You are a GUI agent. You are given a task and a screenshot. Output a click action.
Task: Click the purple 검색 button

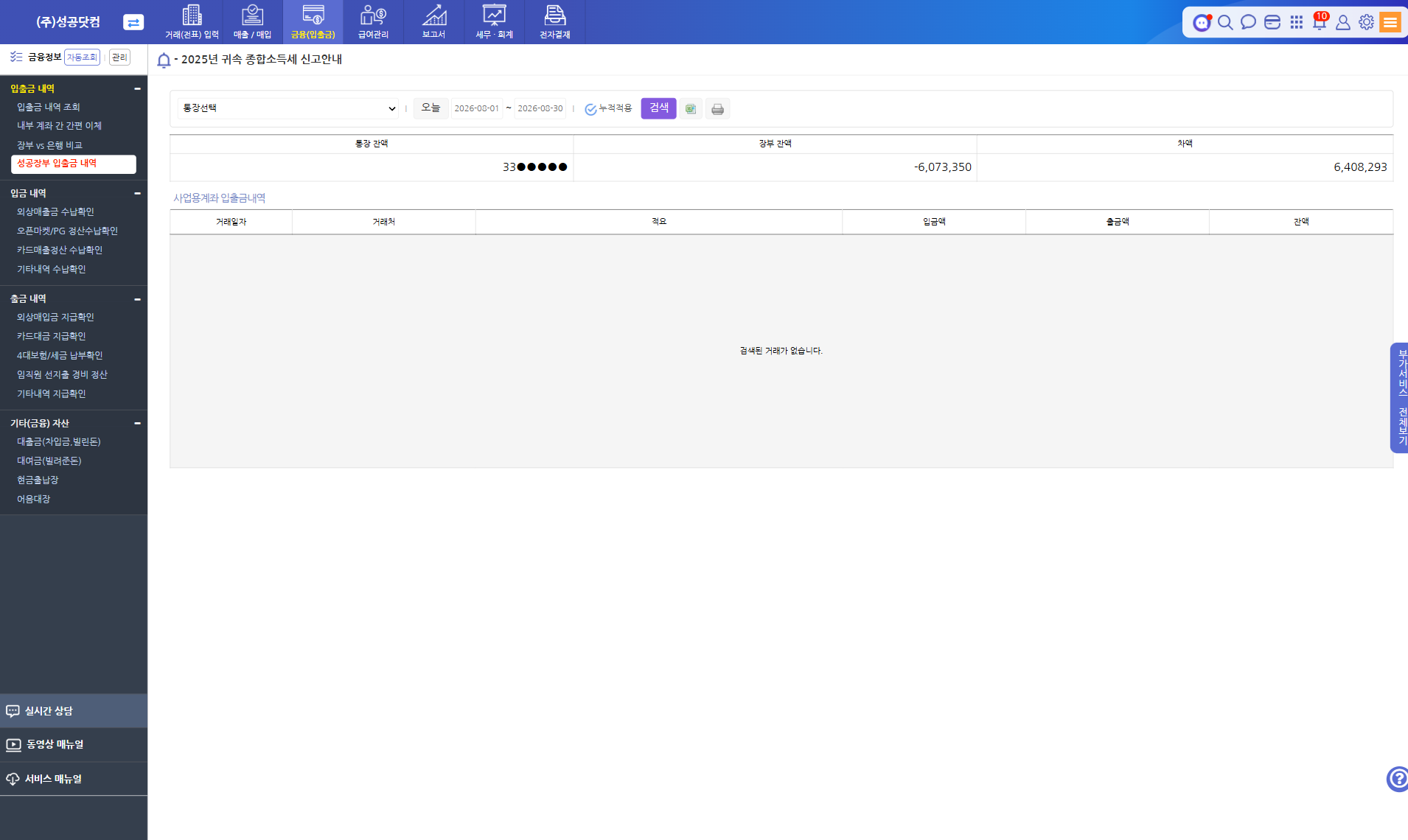click(658, 108)
